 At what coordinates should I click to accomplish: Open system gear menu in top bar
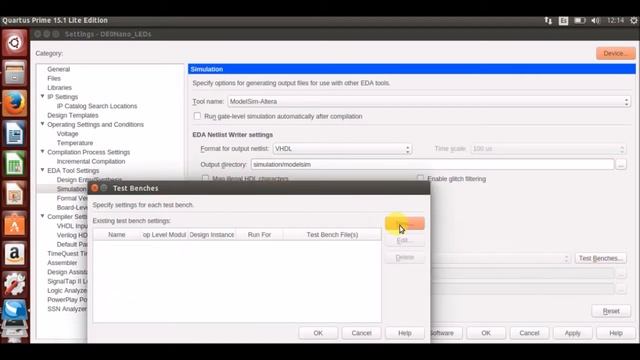tap(634, 20)
